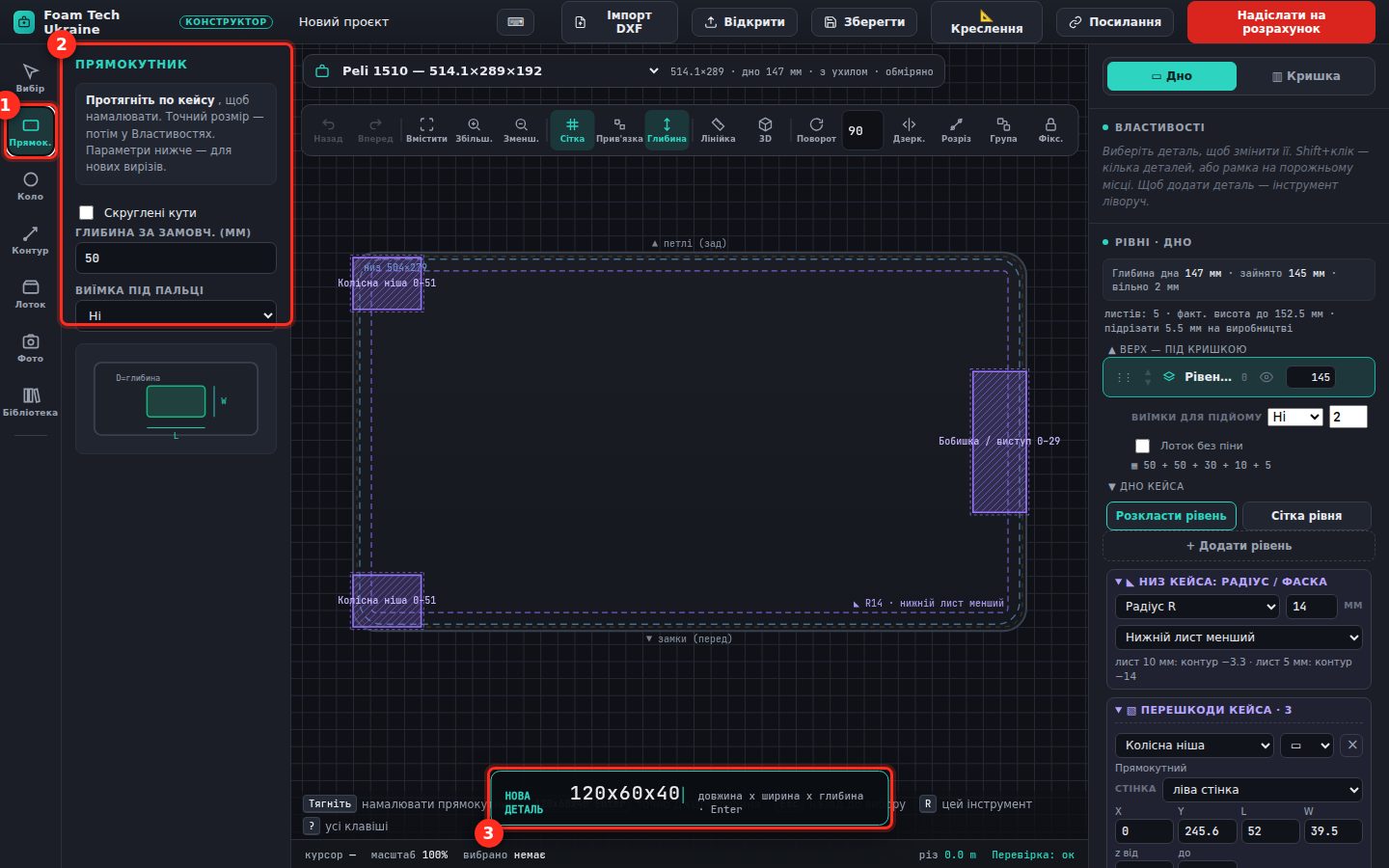Switch to the Кришка tab
The image size is (1389, 868).
point(1305,76)
